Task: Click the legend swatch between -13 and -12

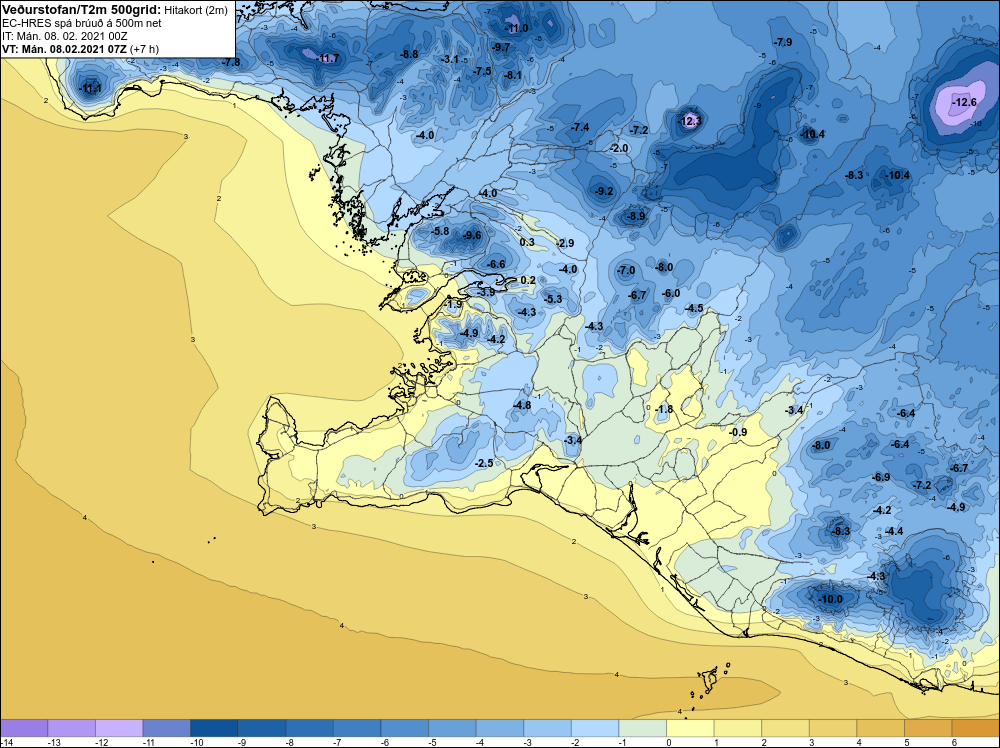Action: point(71,728)
